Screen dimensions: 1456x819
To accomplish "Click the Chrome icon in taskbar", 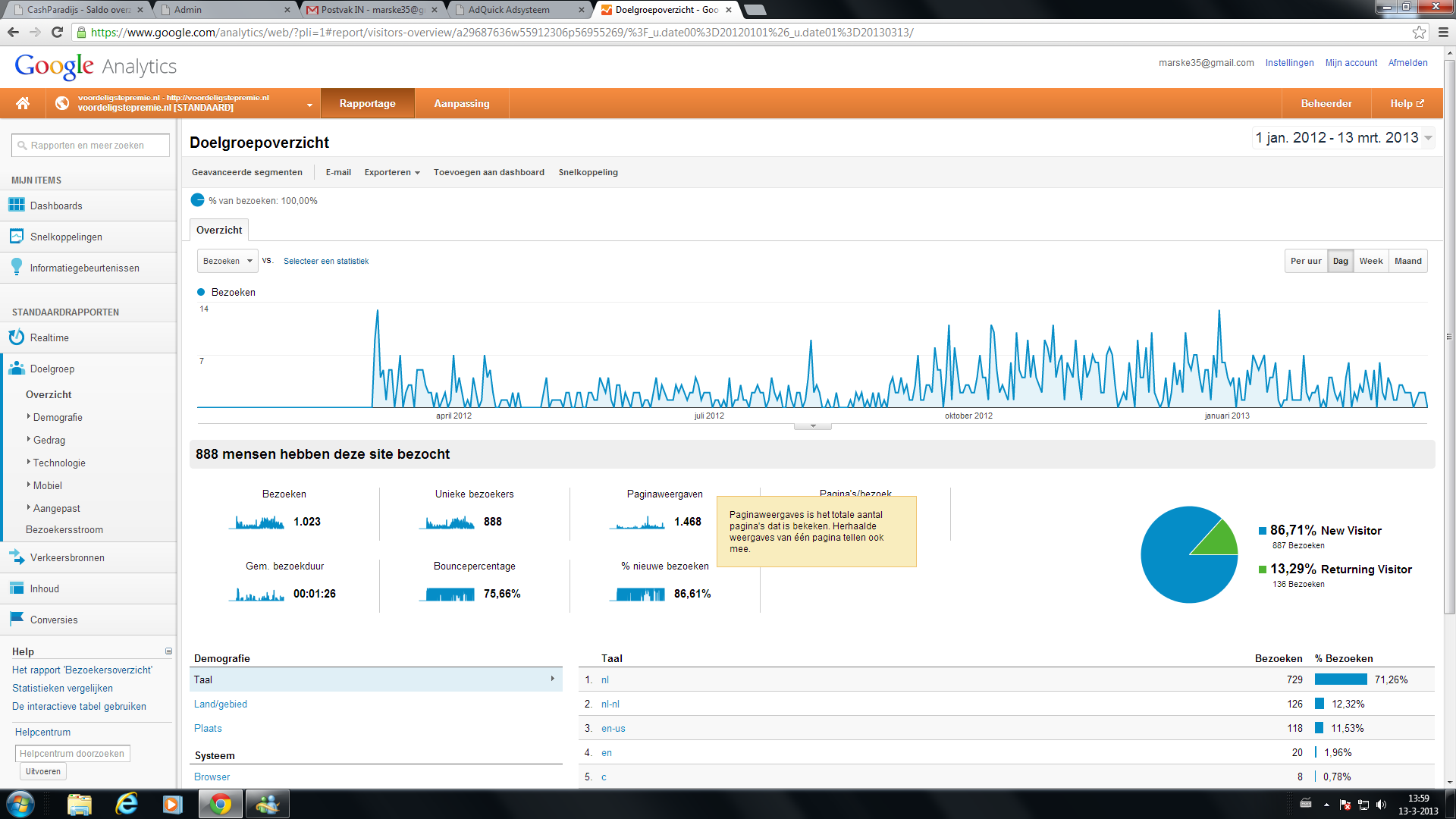I will coord(221,804).
